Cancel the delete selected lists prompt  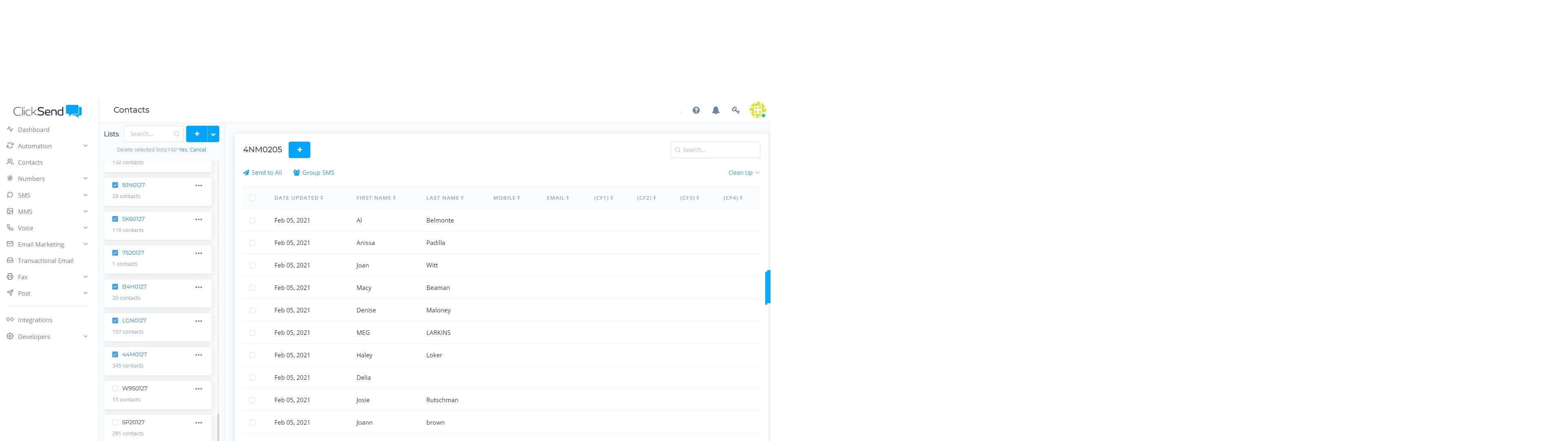pos(198,150)
